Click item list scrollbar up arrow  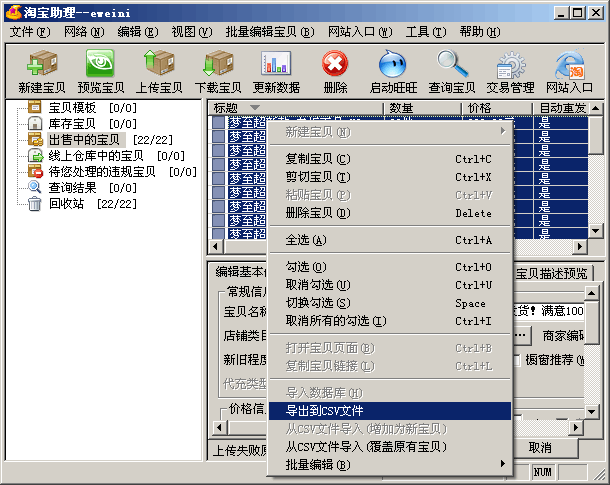(x=596, y=108)
